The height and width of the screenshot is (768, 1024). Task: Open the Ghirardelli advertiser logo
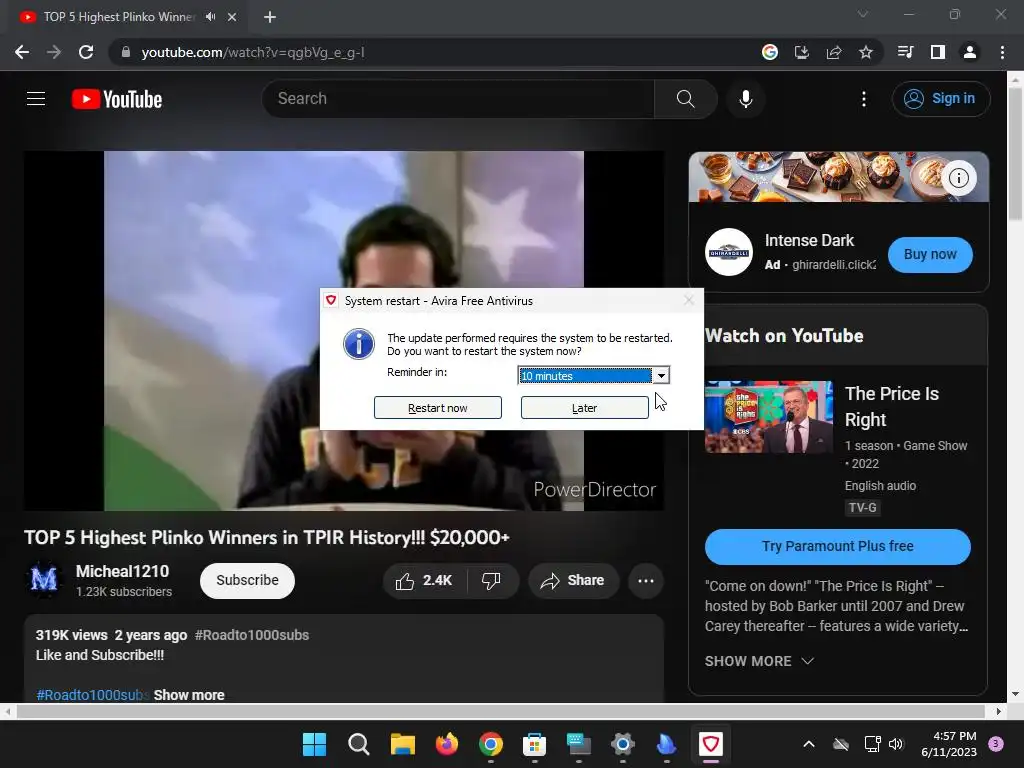729,252
